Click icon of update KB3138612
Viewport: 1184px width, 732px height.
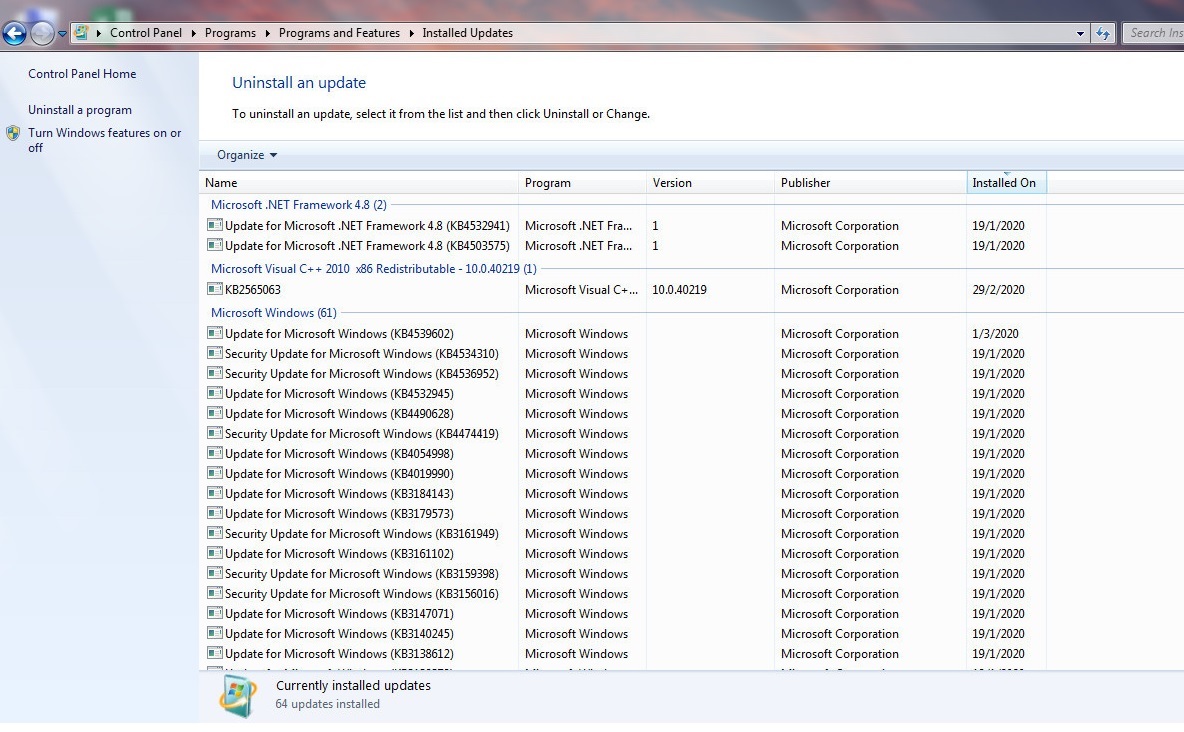[x=214, y=653]
